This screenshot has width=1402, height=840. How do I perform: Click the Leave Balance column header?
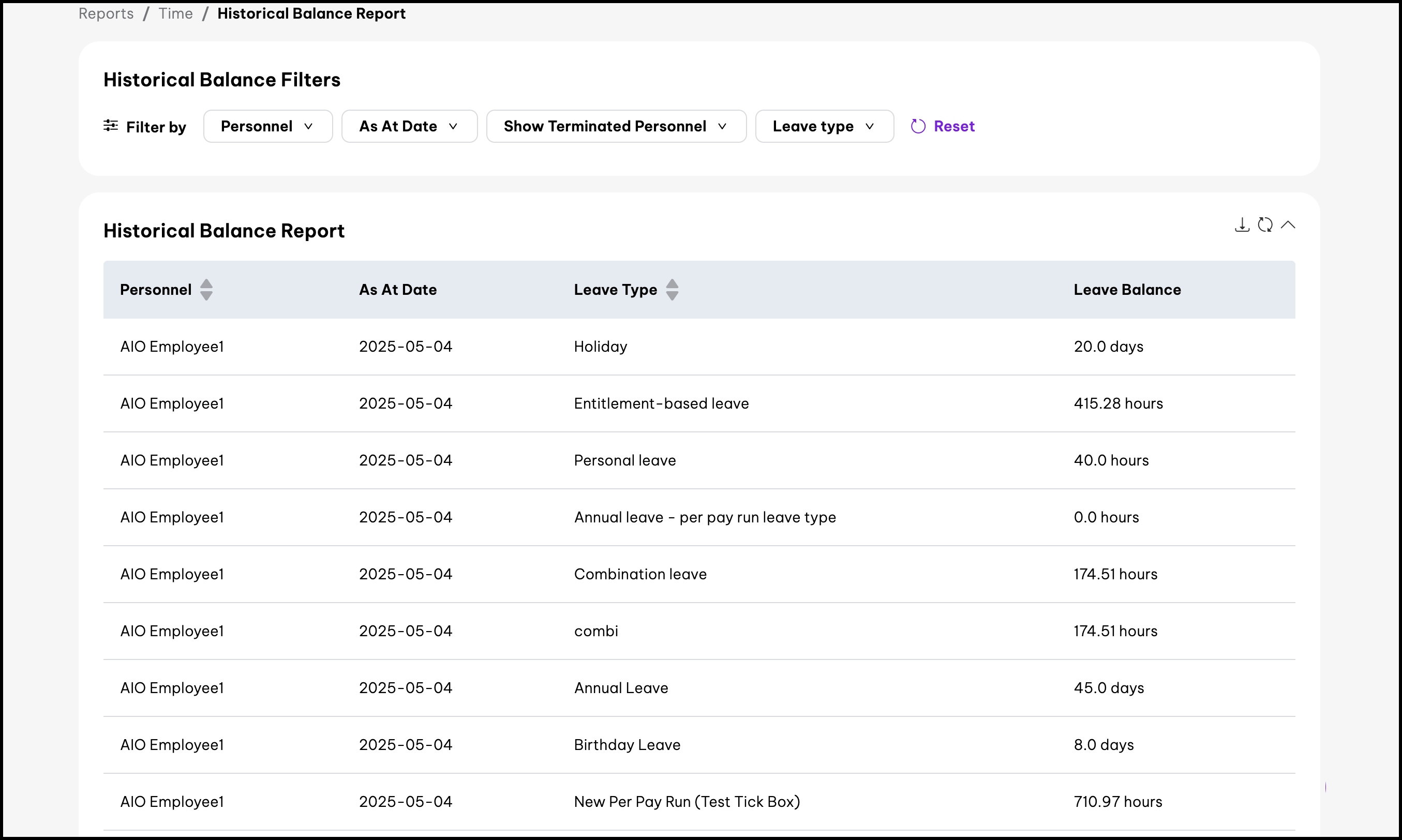pyautogui.click(x=1127, y=290)
